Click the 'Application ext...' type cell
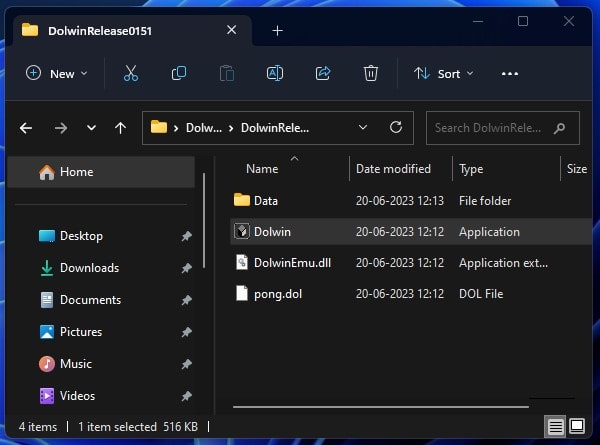600x445 pixels. click(503, 263)
